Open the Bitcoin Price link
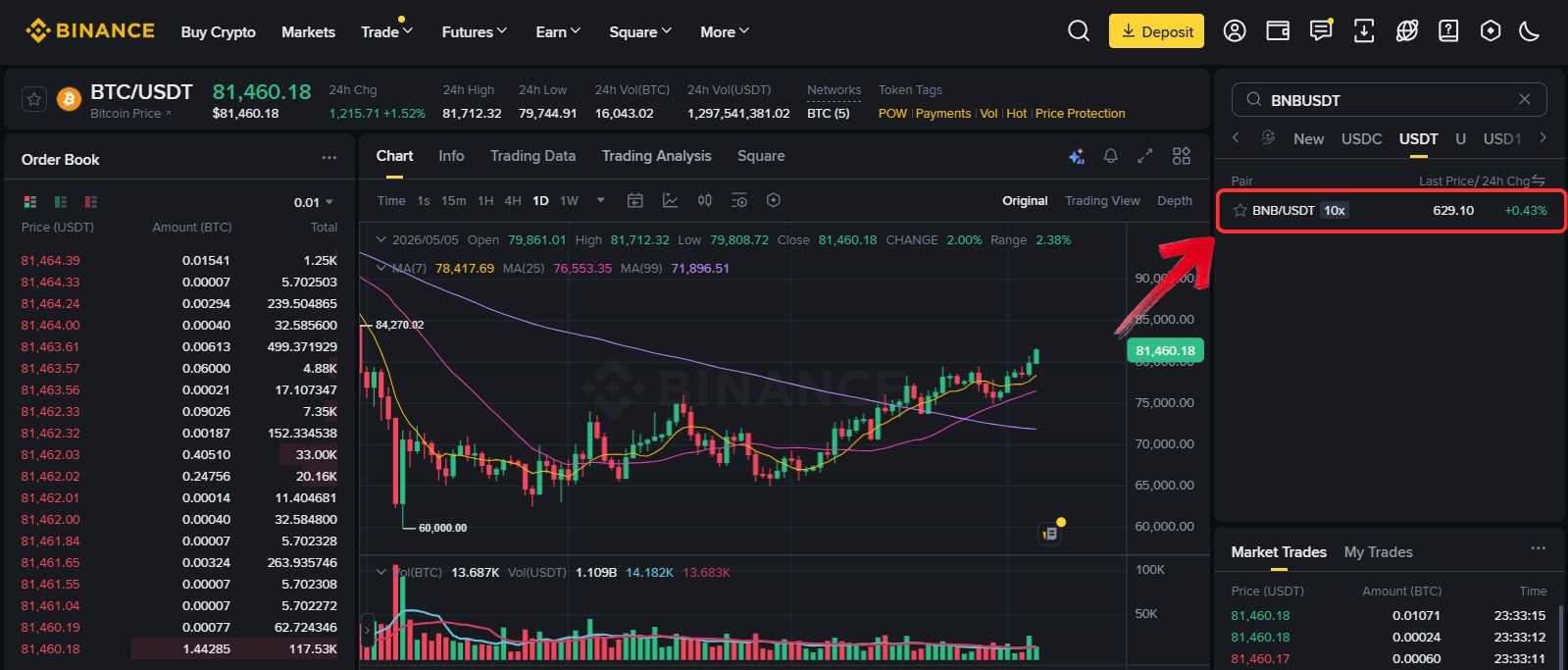This screenshot has height=670, width=1568. coord(130,114)
